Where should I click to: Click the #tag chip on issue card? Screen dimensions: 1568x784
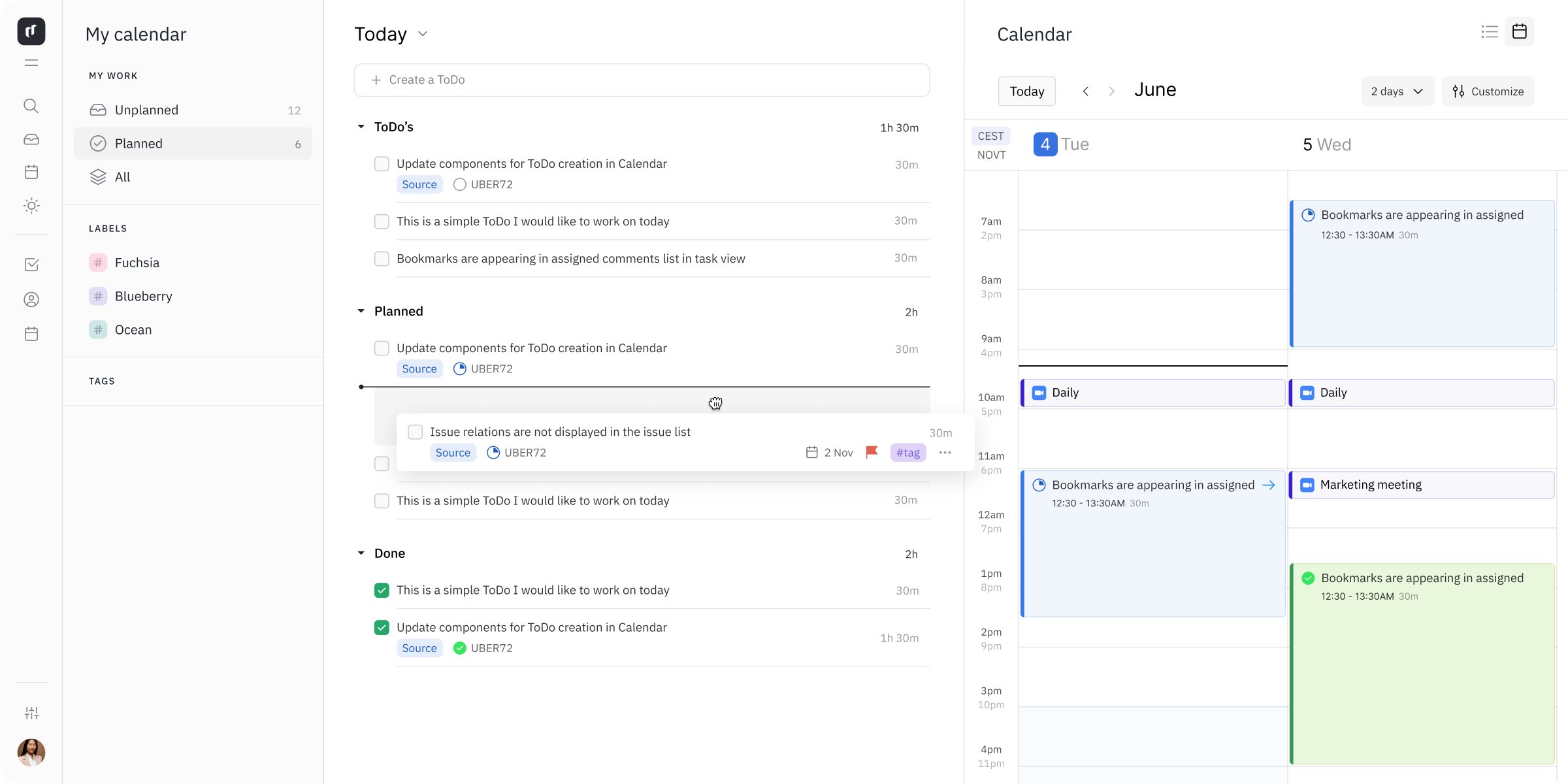tap(908, 452)
